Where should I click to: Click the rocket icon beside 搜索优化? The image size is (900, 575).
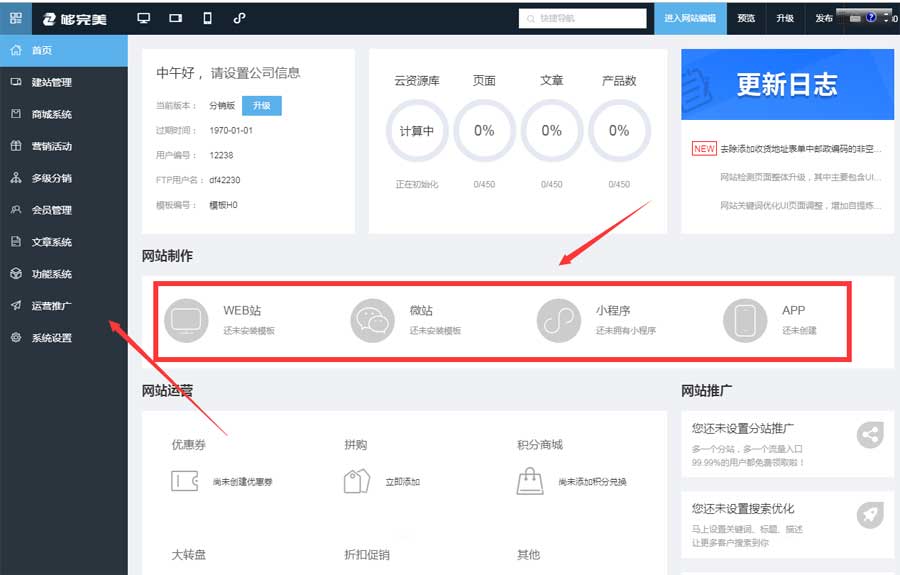(x=870, y=515)
